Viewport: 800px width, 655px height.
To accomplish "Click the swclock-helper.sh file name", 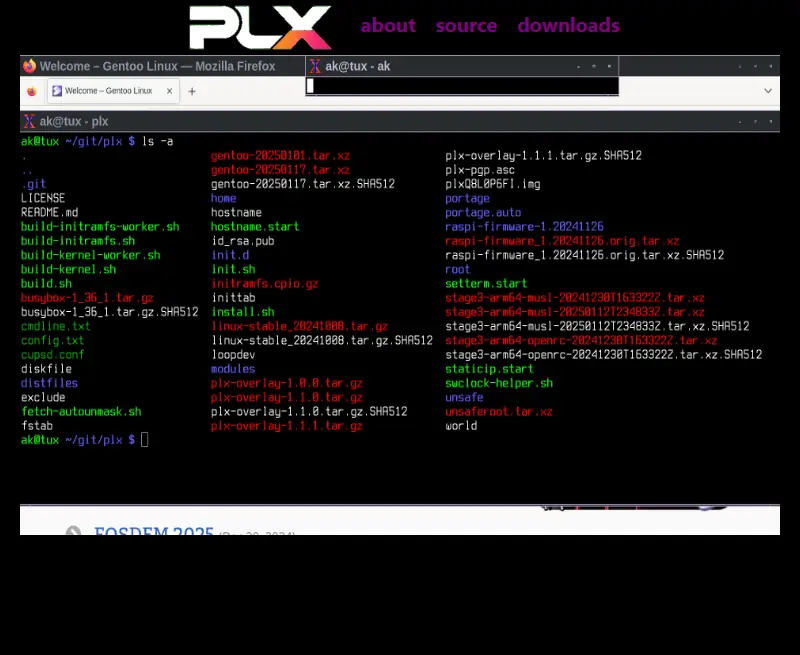I will coord(499,383).
